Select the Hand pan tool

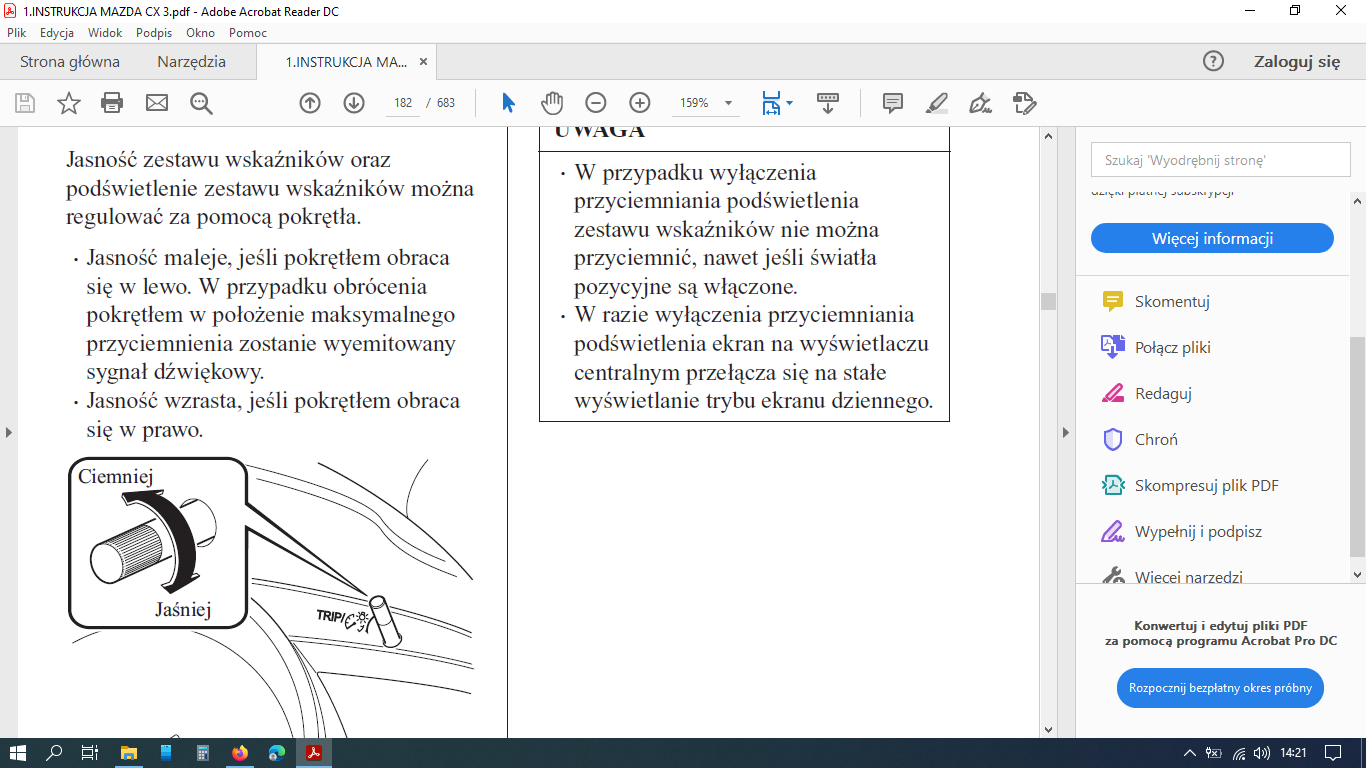click(552, 103)
